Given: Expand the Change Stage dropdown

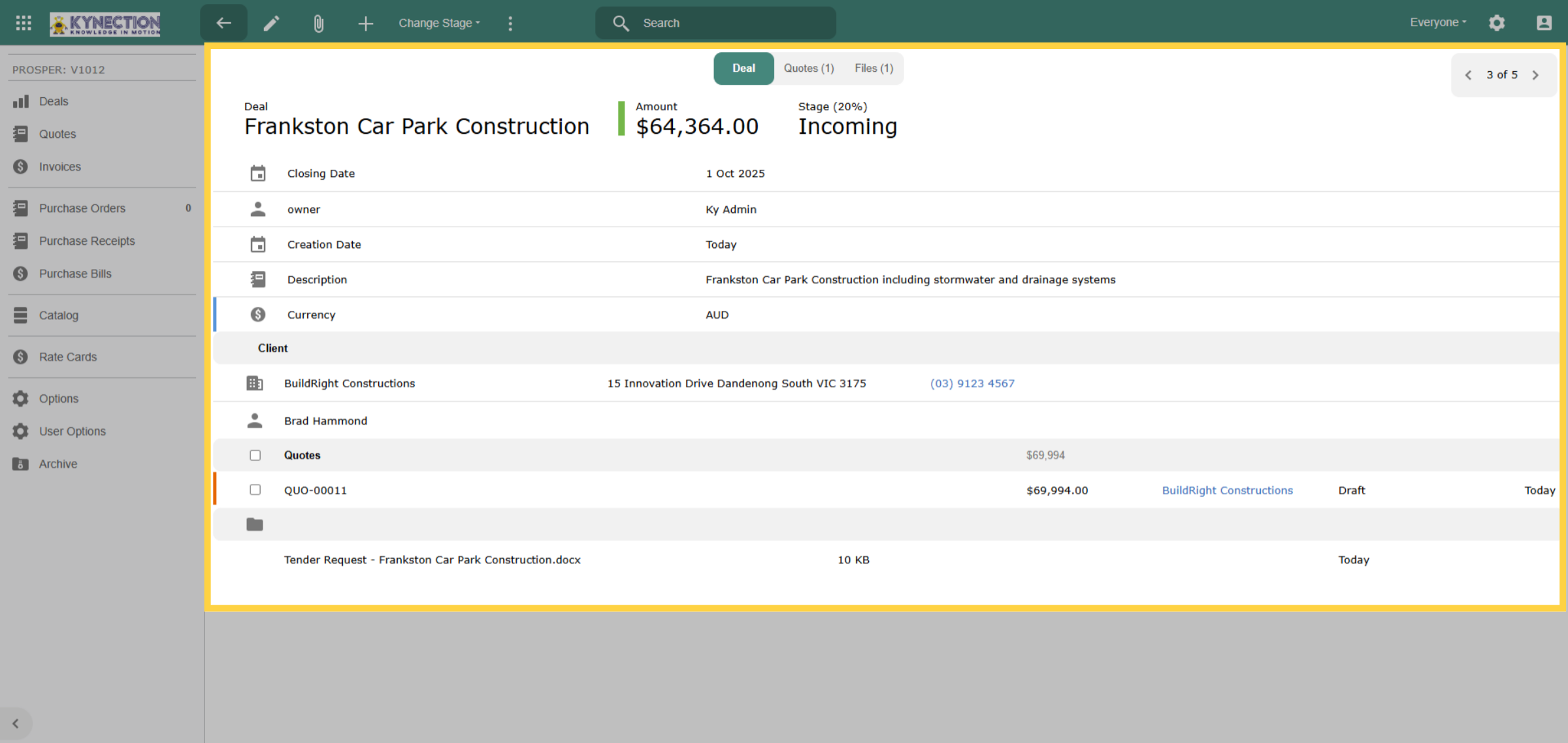Looking at the screenshot, I should [440, 23].
